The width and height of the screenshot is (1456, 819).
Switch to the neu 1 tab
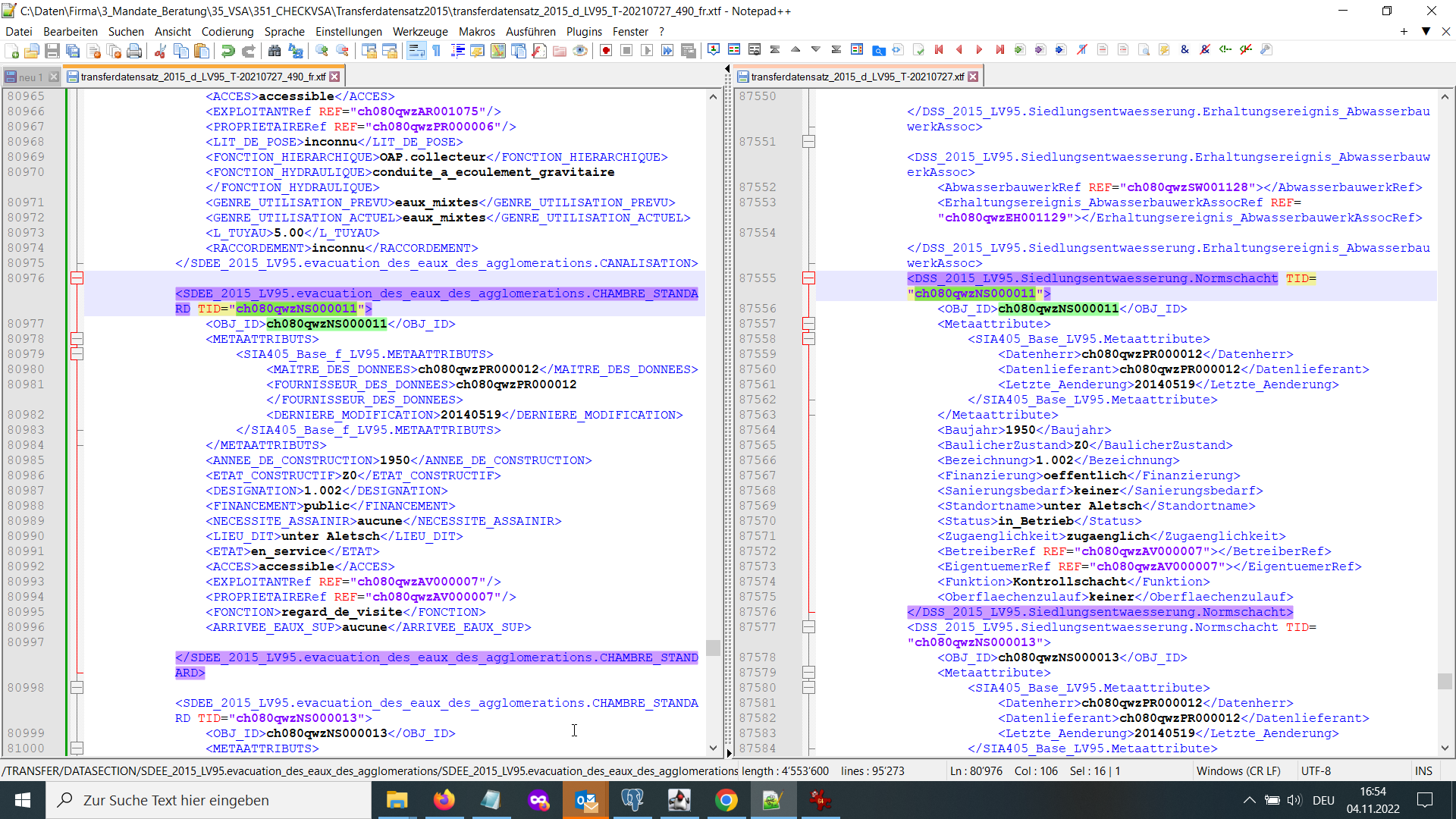click(30, 77)
